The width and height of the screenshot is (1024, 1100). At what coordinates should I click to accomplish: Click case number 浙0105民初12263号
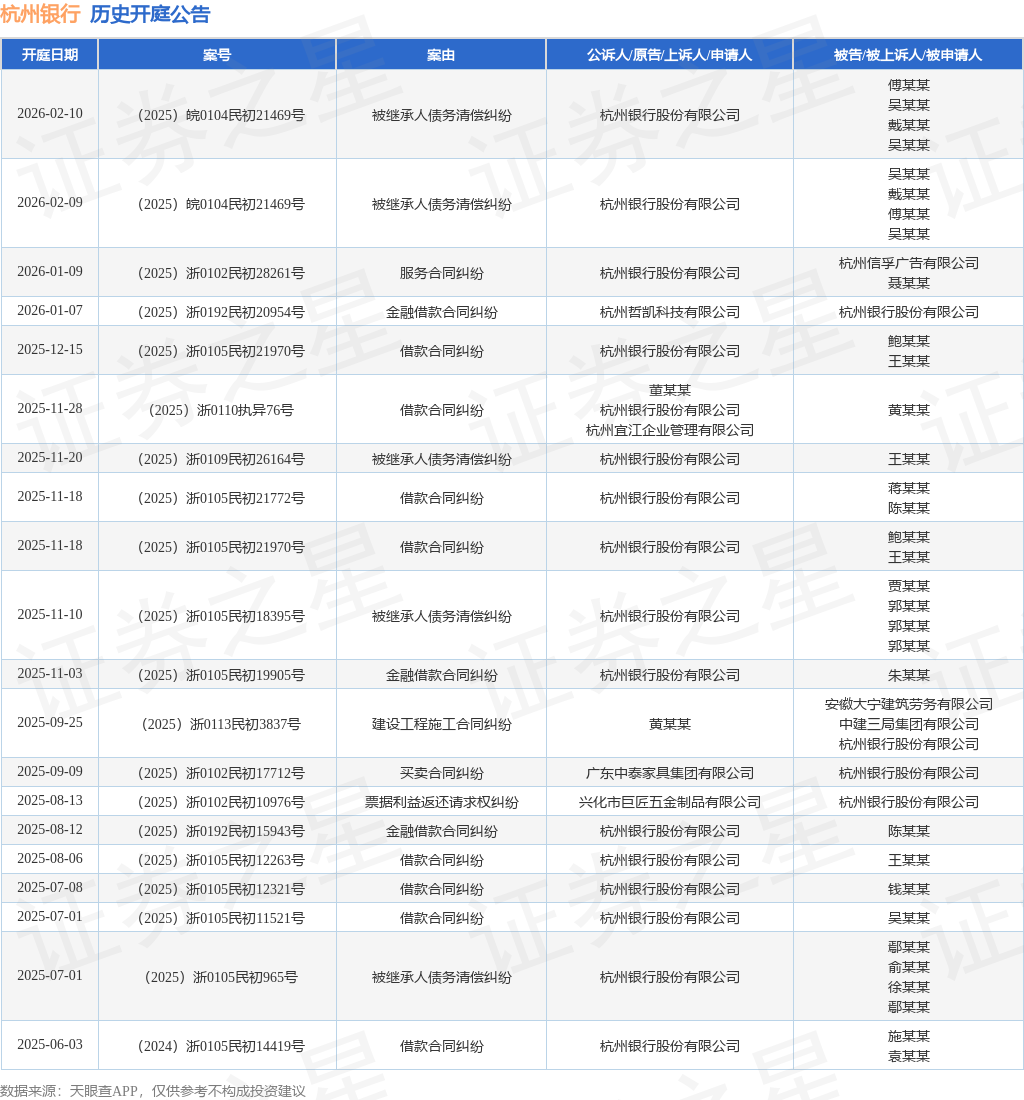(221, 861)
